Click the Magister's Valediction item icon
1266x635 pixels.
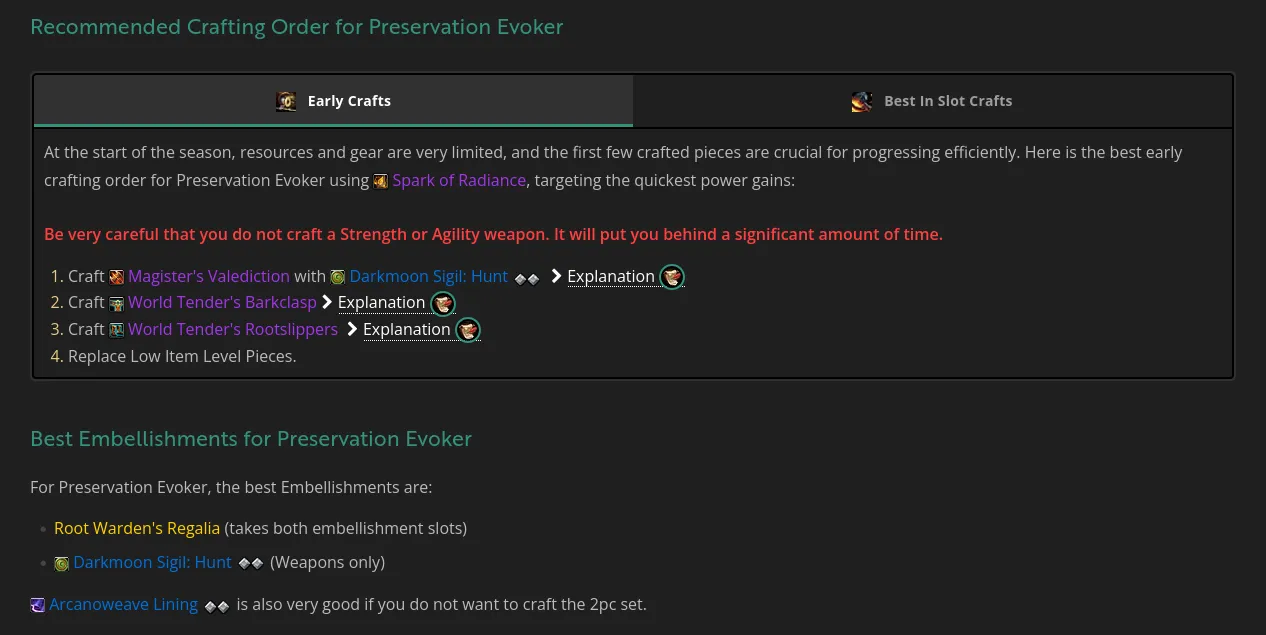tap(116, 276)
